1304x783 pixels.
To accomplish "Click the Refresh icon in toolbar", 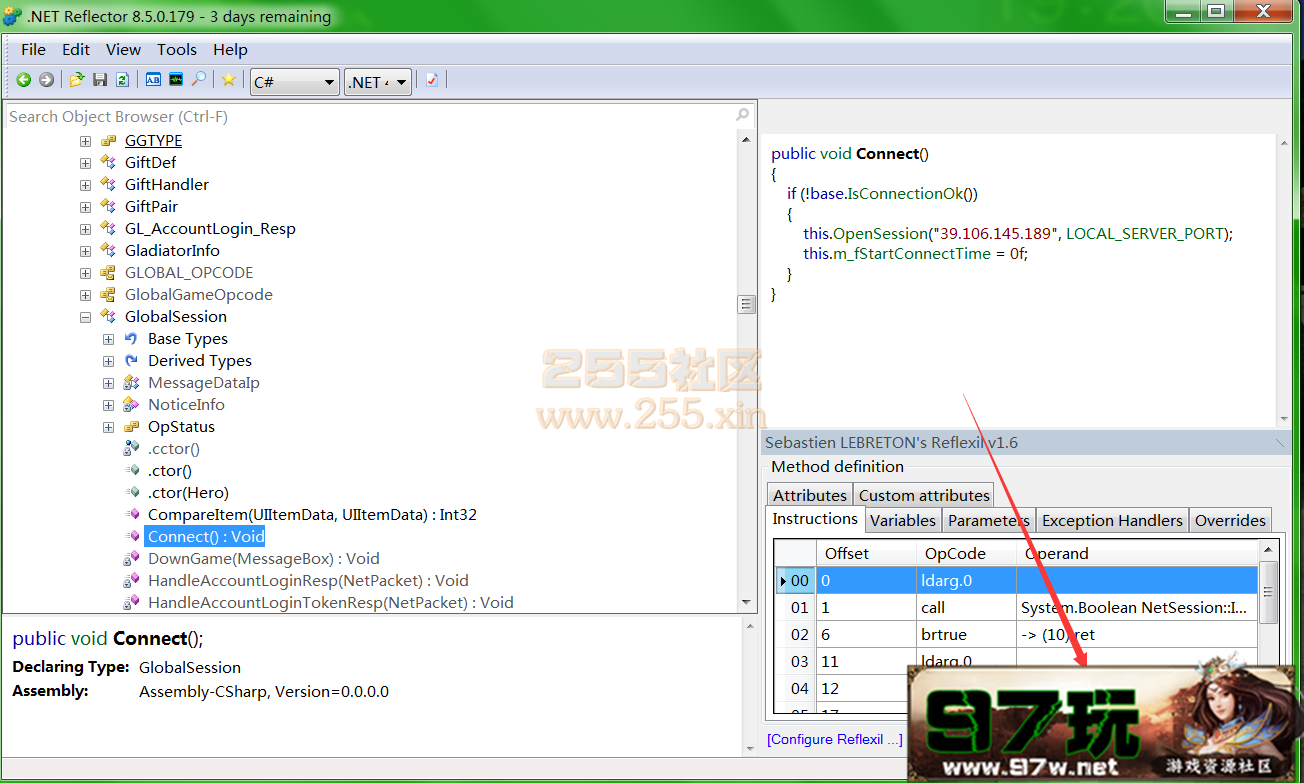I will click(122, 80).
